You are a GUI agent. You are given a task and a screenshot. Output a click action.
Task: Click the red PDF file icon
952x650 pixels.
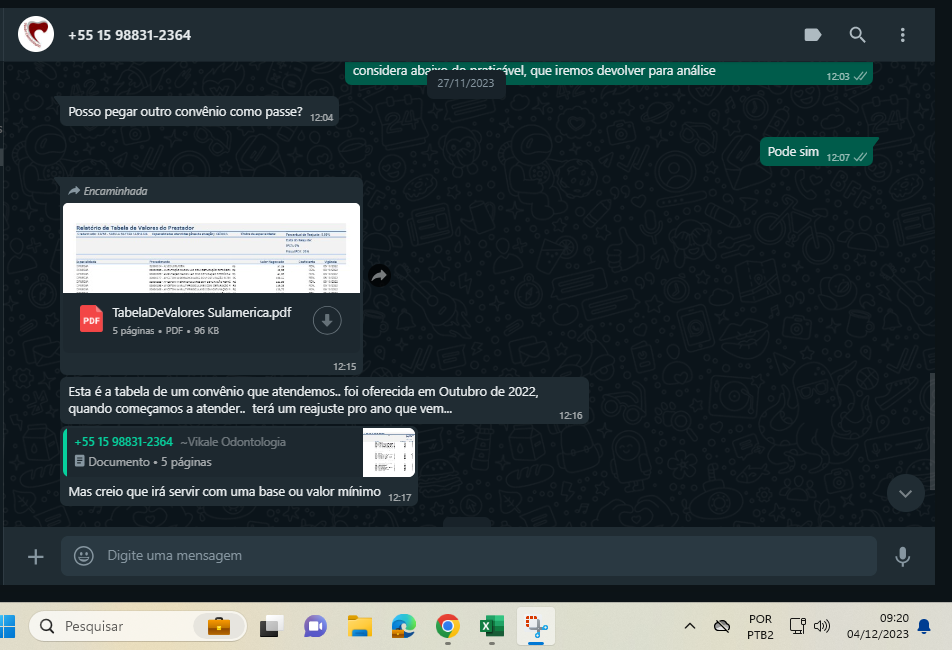point(92,320)
